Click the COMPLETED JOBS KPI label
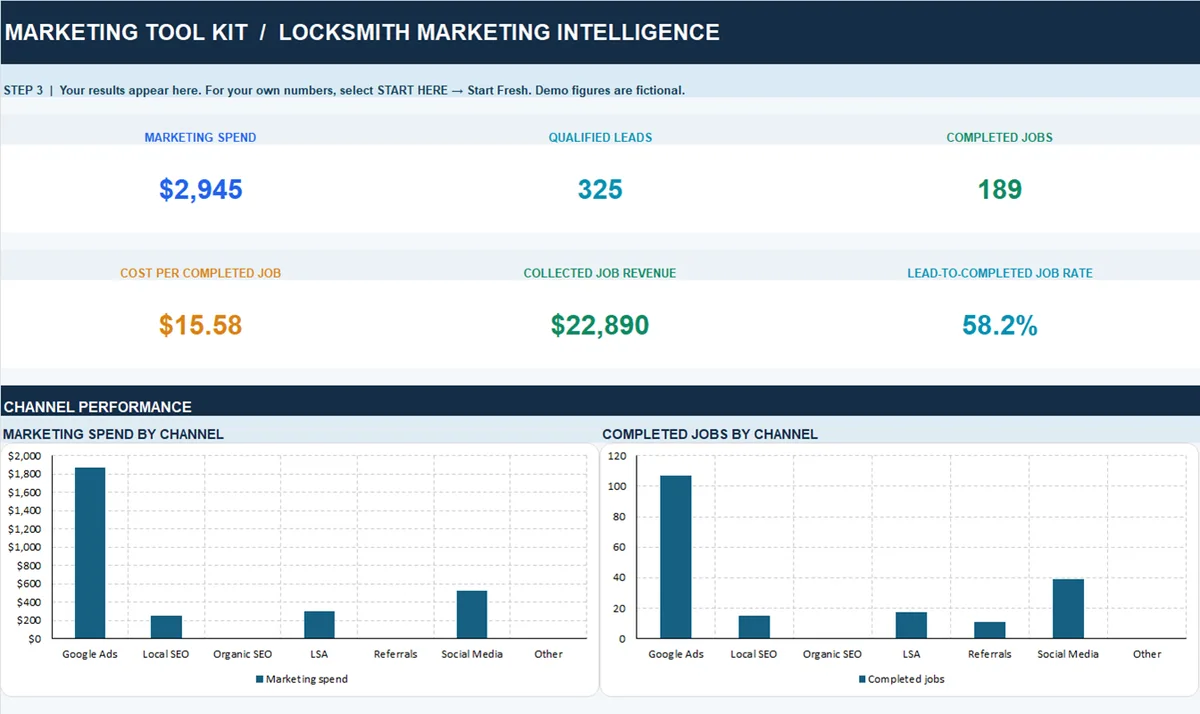Screen dimensions: 1200x714 [1000, 137]
